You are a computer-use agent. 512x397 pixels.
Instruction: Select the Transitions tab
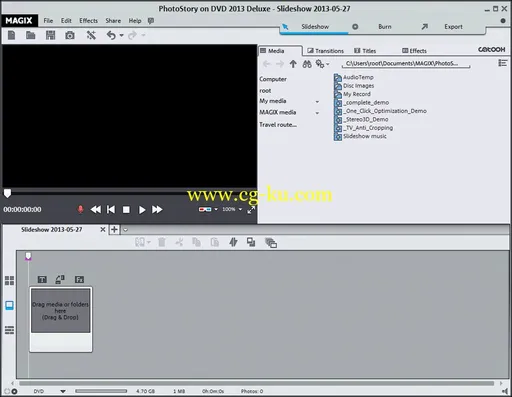(325, 51)
